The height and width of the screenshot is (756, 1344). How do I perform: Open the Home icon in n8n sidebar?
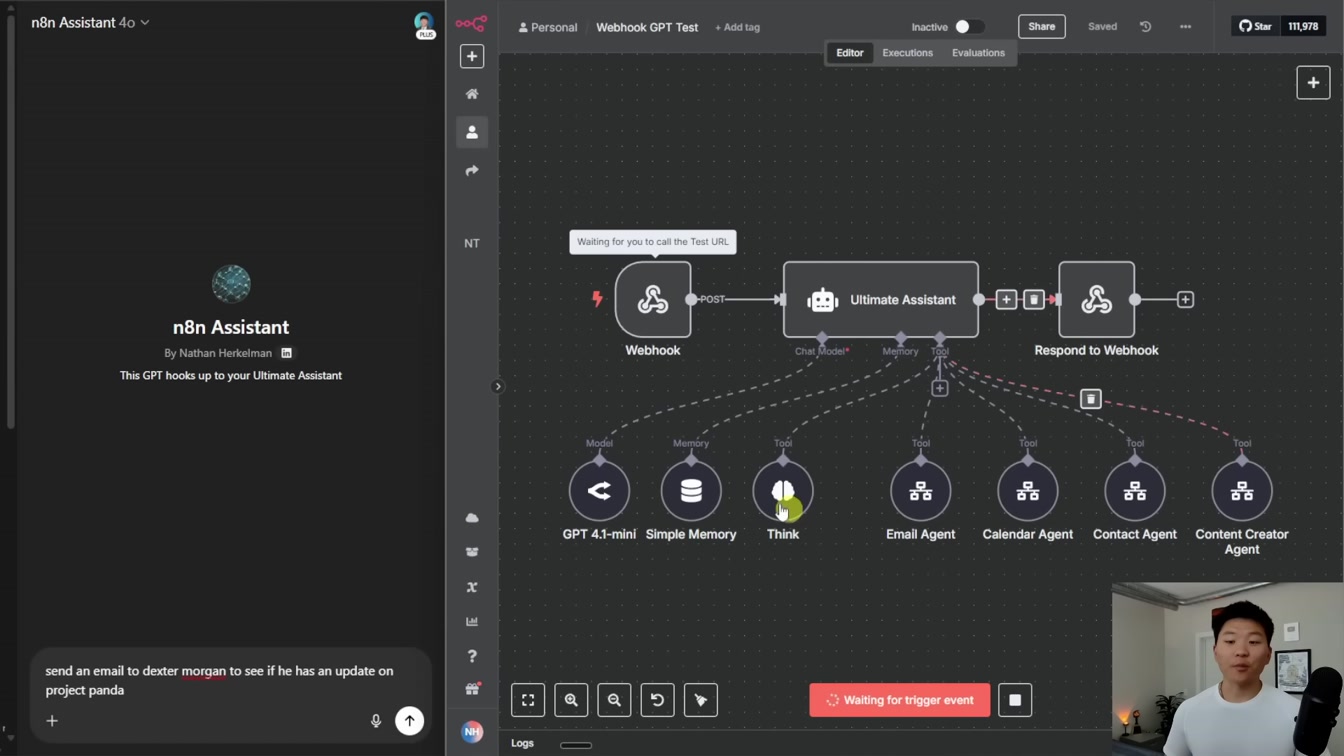[x=472, y=94]
